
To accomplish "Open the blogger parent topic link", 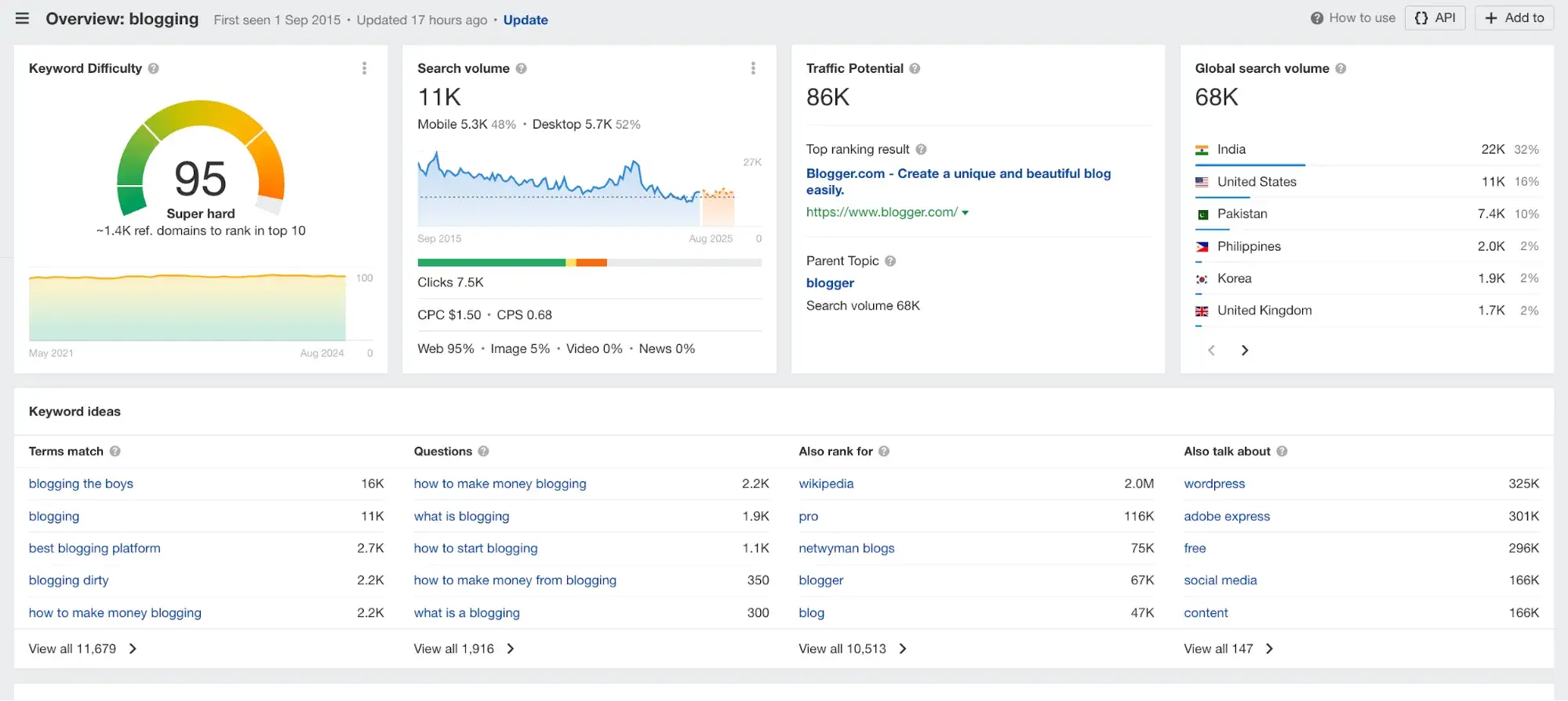I will 830,283.
